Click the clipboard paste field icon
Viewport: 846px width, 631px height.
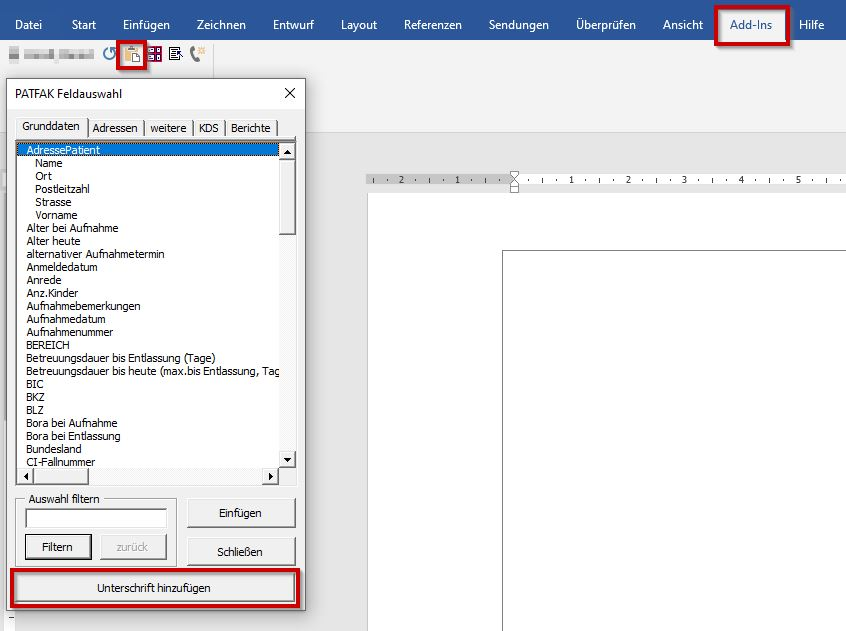[132, 55]
